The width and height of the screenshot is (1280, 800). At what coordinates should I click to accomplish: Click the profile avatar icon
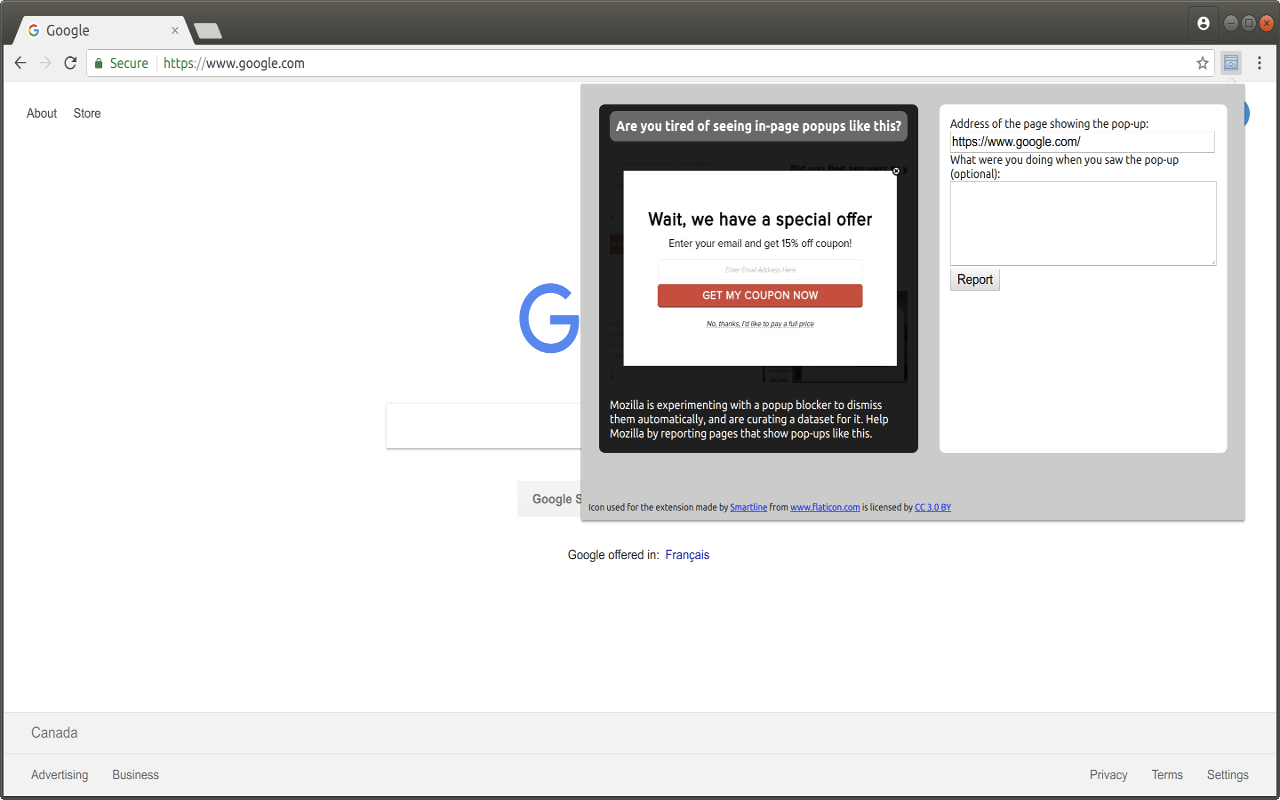tap(1203, 22)
